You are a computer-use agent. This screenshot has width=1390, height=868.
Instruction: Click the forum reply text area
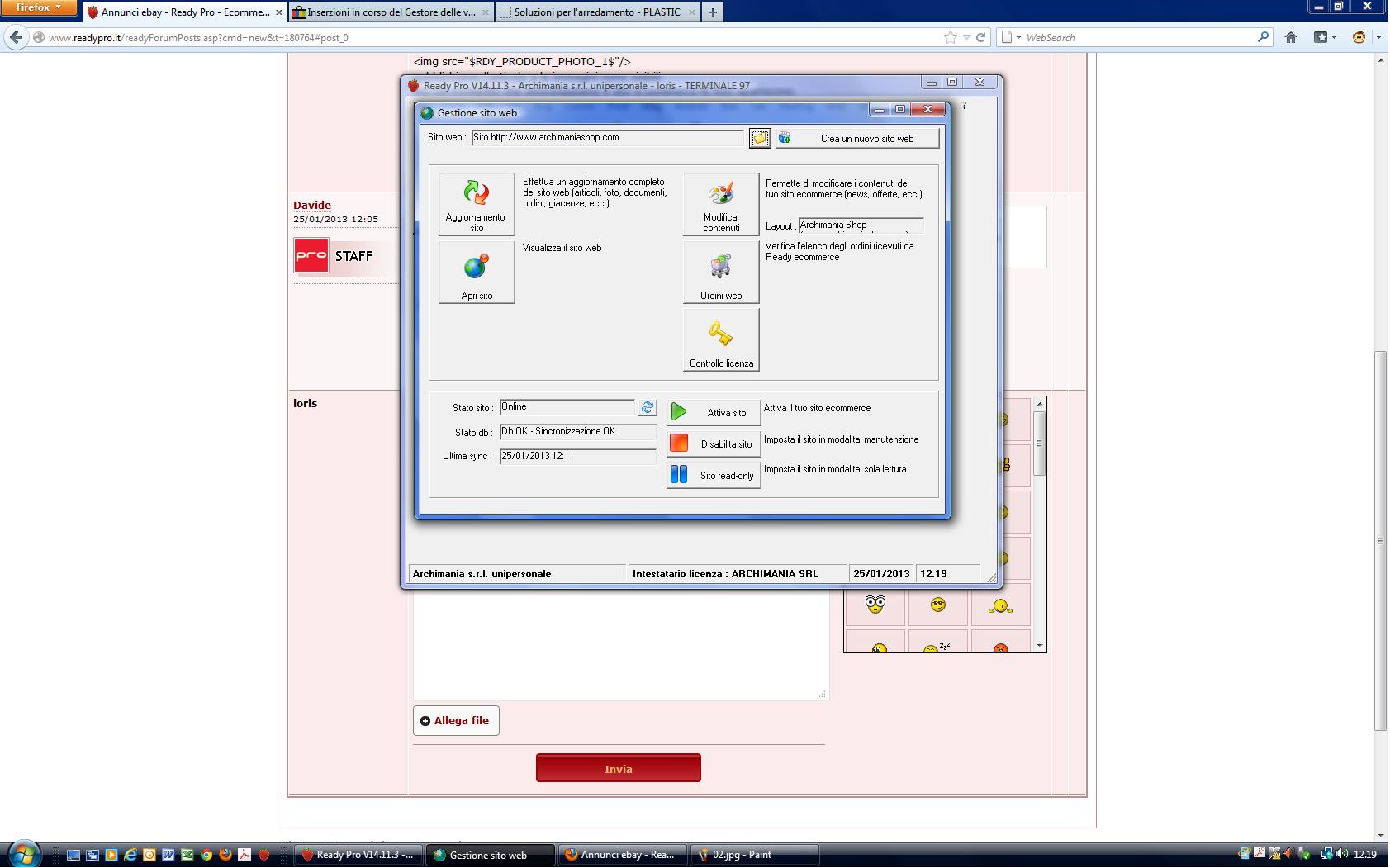(x=621, y=646)
